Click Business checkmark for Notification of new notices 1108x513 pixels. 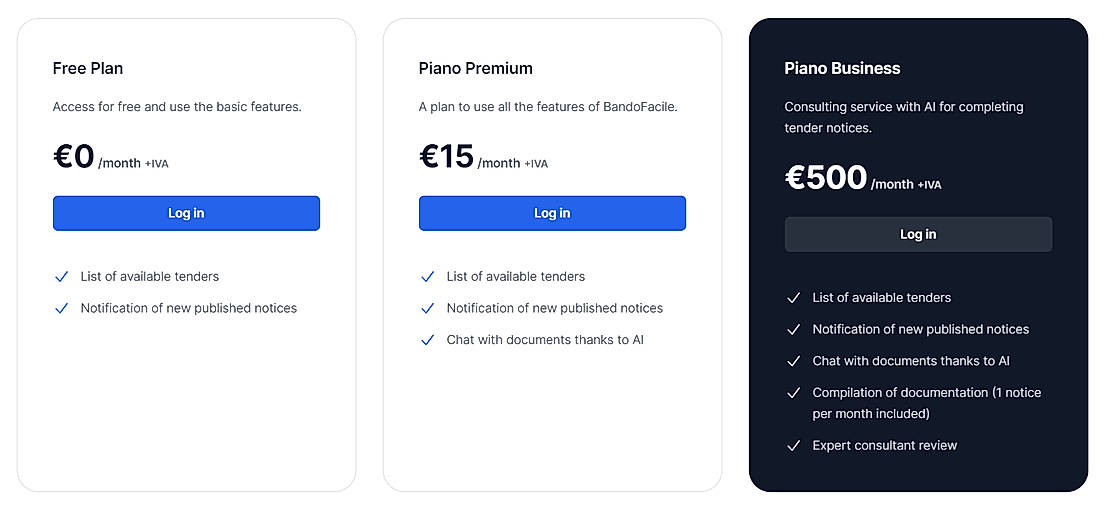pyautogui.click(x=794, y=329)
